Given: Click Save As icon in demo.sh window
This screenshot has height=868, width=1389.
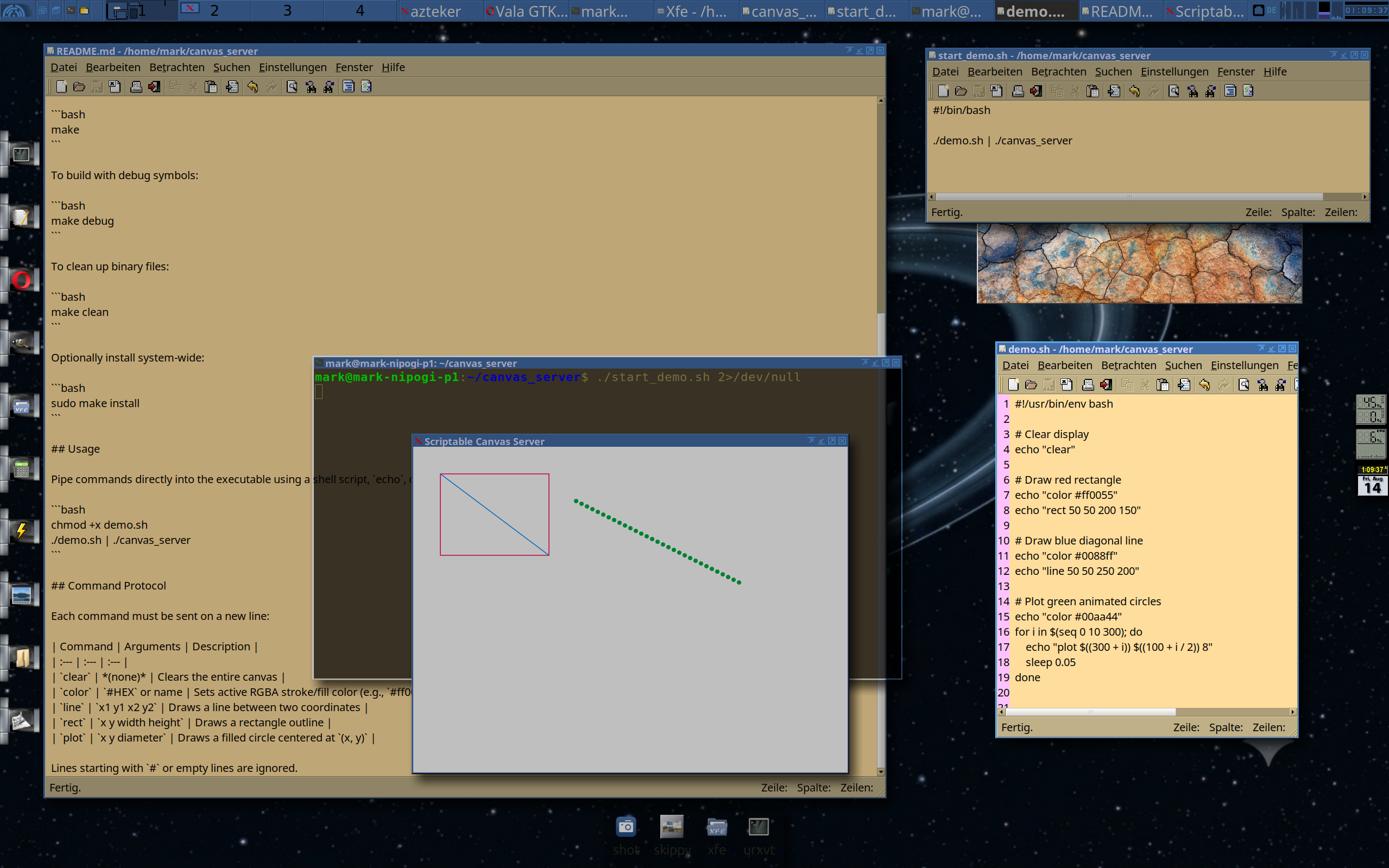Looking at the screenshot, I should click(x=1066, y=385).
